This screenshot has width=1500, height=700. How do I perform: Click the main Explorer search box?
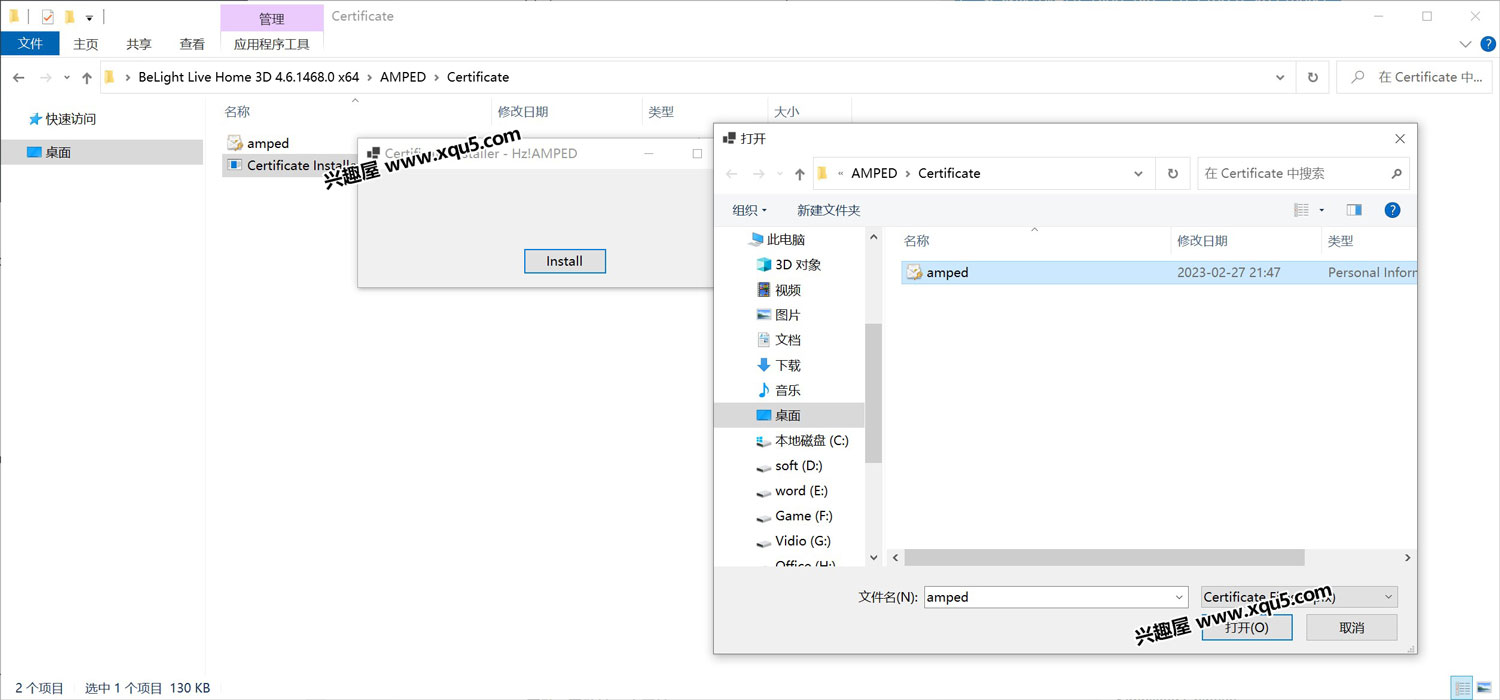click(1416, 77)
